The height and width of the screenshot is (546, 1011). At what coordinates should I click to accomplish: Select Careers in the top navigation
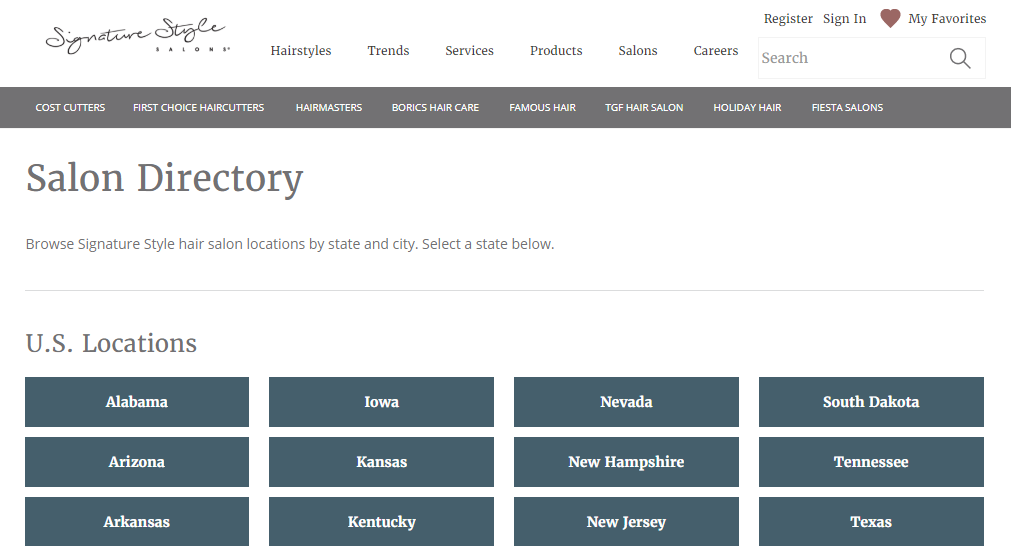click(716, 51)
